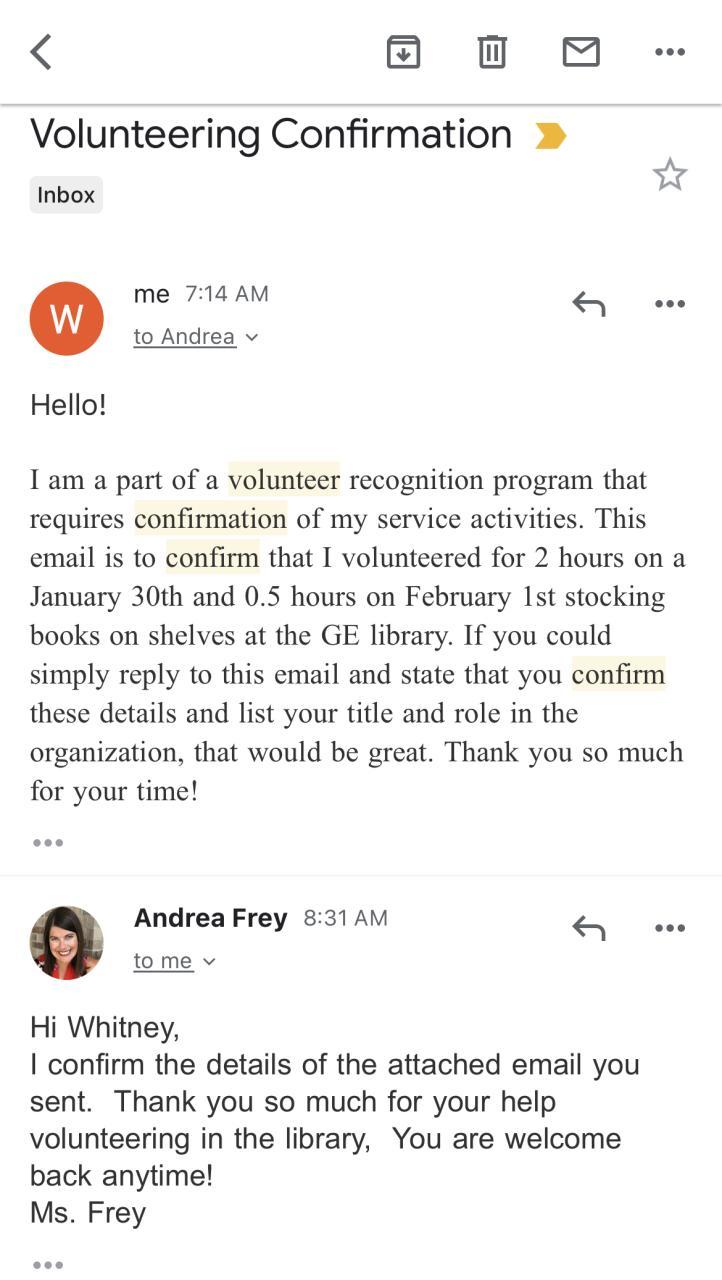Tap the Andrea Frey sender name

(x=210, y=918)
